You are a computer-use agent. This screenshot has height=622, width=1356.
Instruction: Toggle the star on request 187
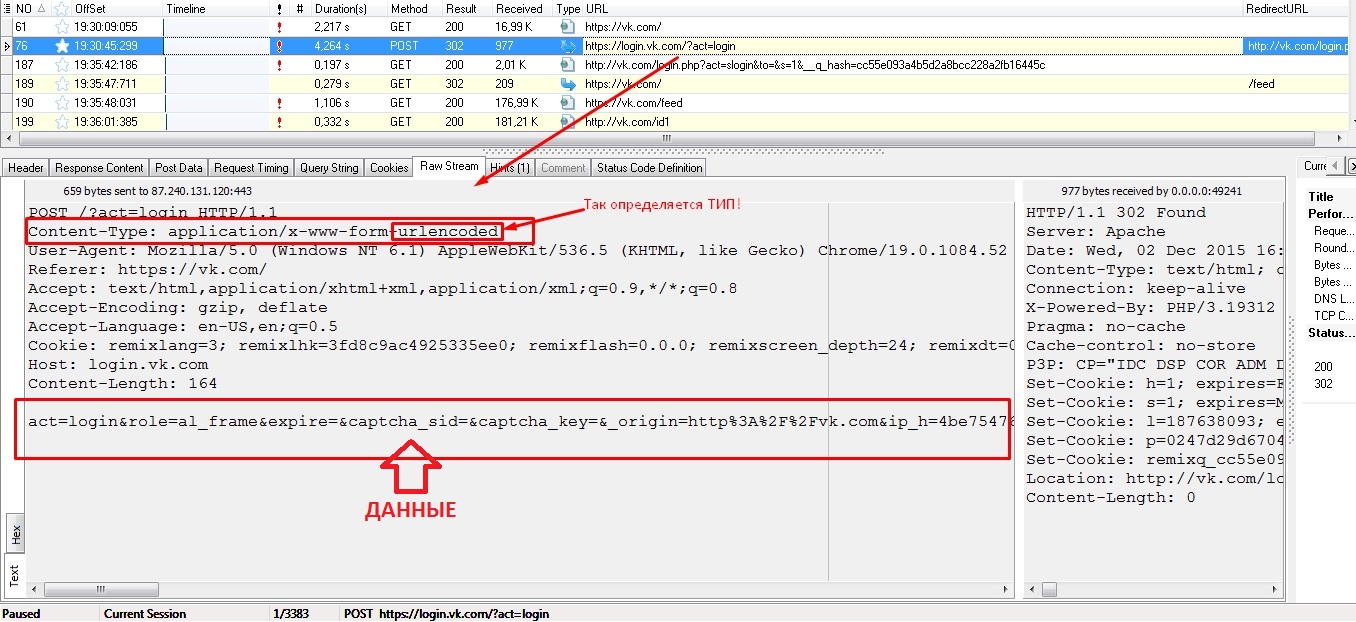coord(61,65)
